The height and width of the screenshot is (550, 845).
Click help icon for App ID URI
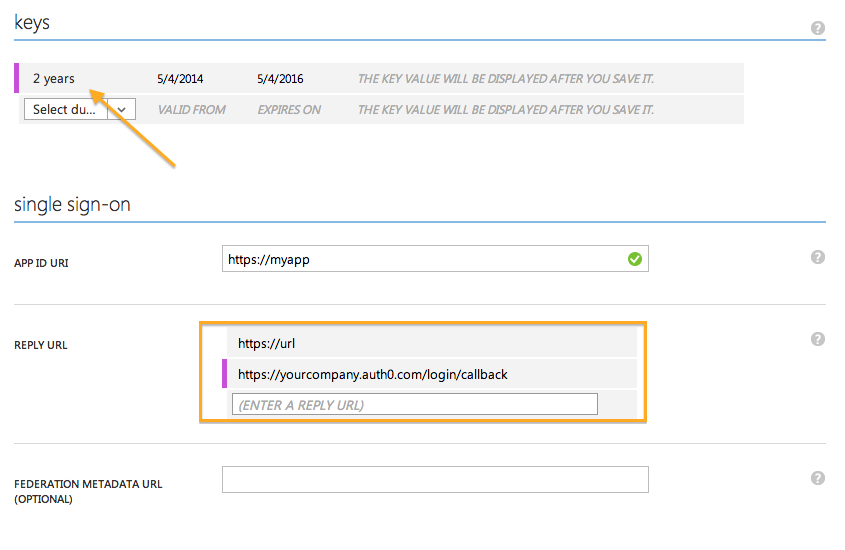[817, 257]
